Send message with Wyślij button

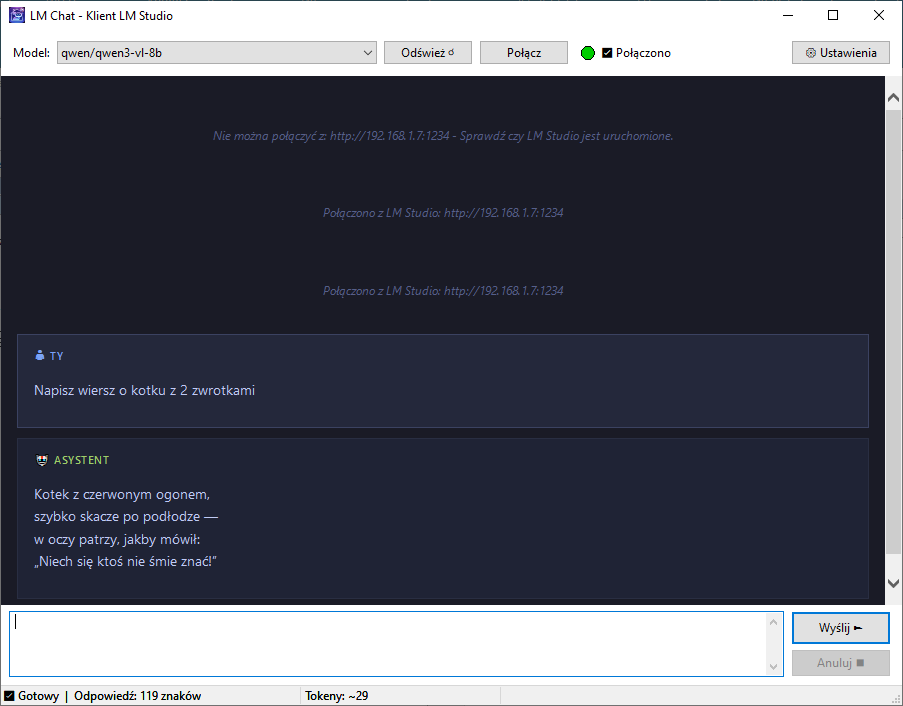840,628
